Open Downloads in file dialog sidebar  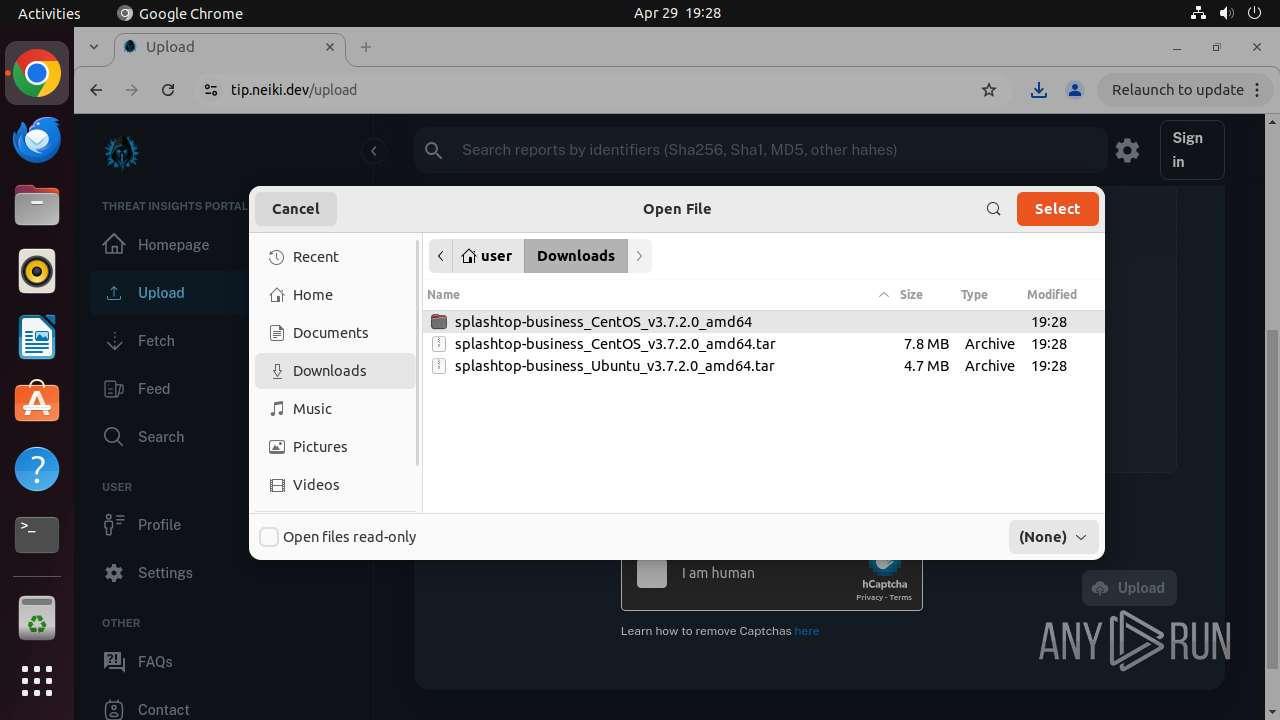[335, 371]
